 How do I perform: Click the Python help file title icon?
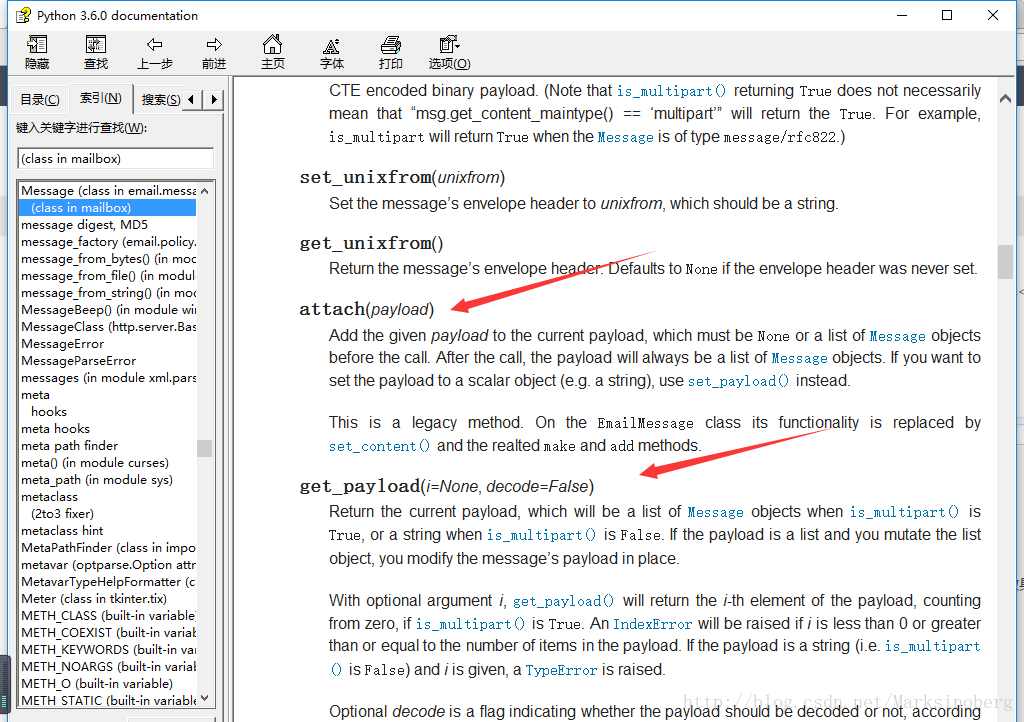pyautogui.click(x=23, y=15)
